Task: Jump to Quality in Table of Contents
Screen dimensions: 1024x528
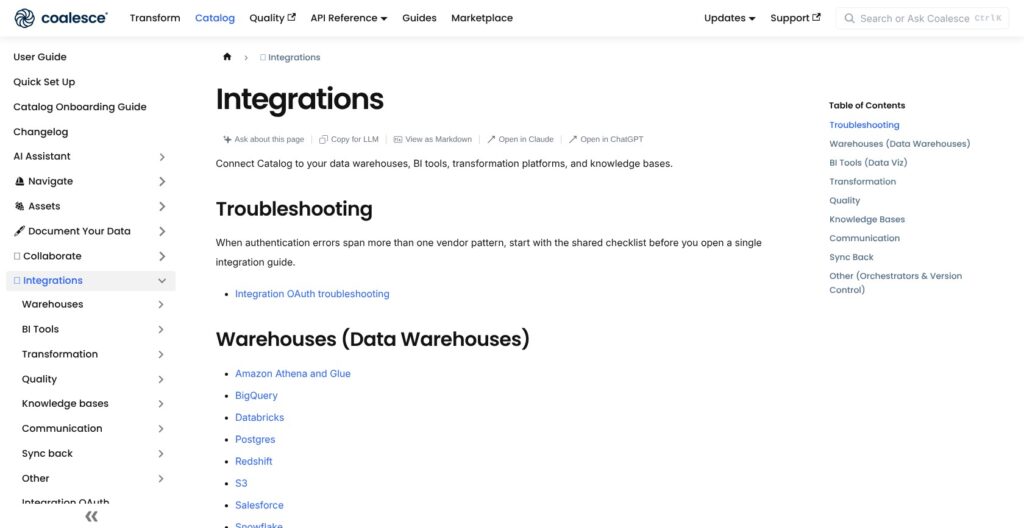Action: point(844,200)
